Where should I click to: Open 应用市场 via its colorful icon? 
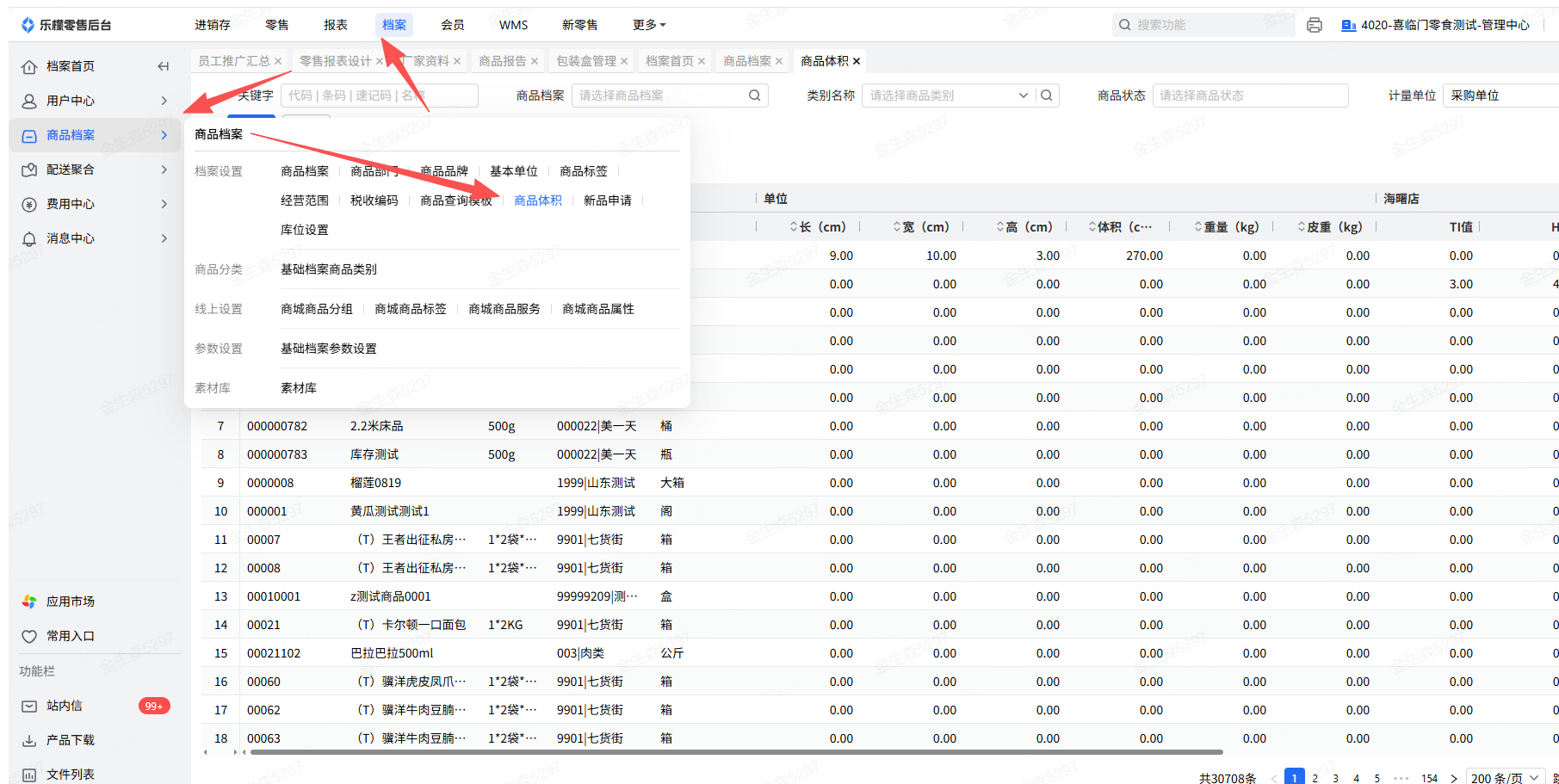29,602
